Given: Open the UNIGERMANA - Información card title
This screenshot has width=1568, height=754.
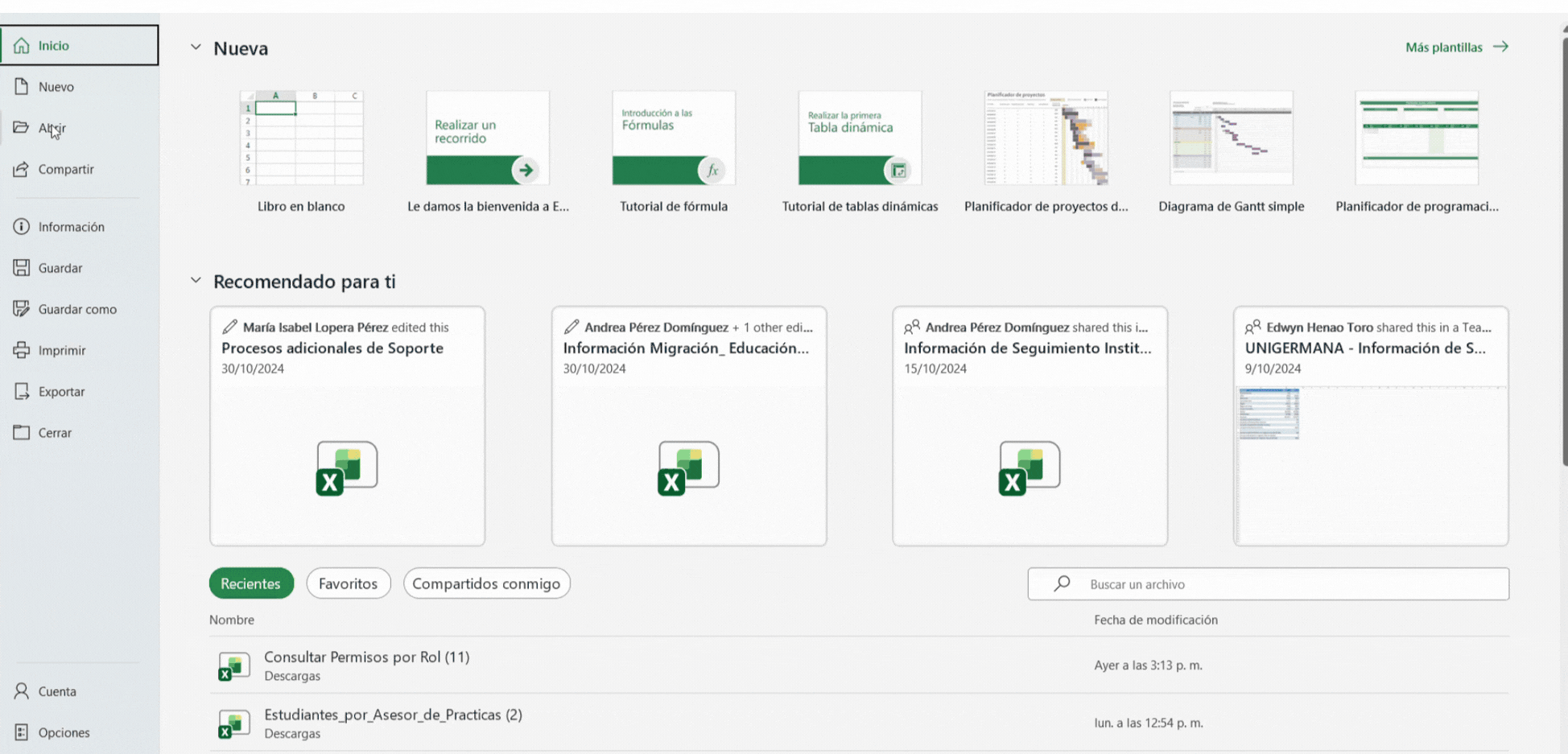Looking at the screenshot, I should click(1365, 348).
